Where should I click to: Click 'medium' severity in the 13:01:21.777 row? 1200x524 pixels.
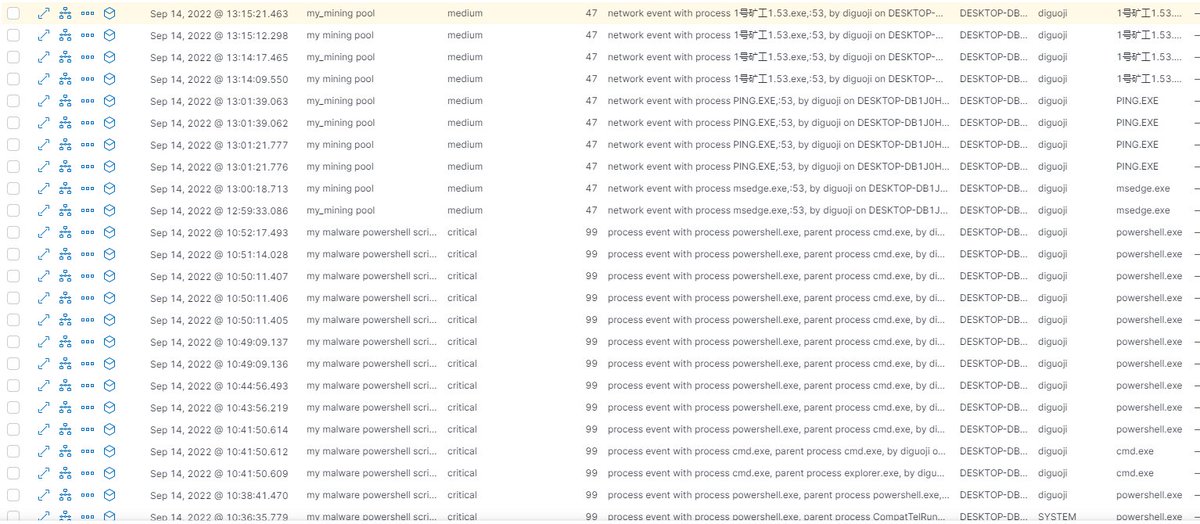pyautogui.click(x=464, y=145)
